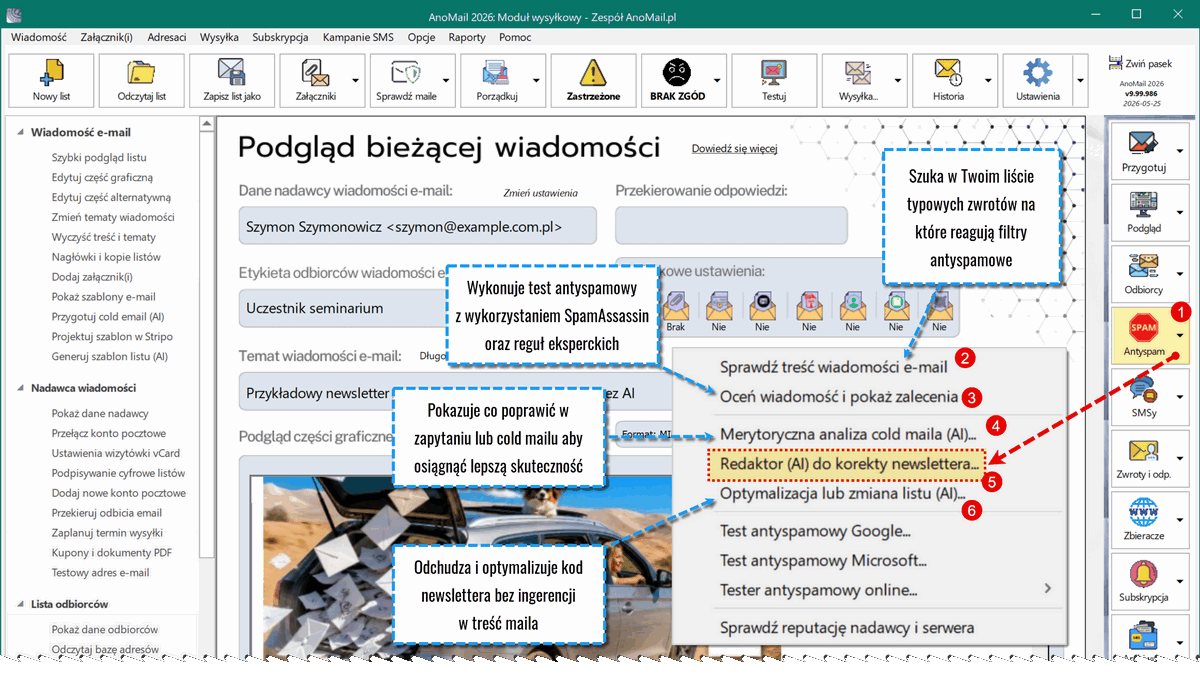Select the Zbieracze WWW globe icon
The height and width of the screenshot is (680, 1200).
1143,514
